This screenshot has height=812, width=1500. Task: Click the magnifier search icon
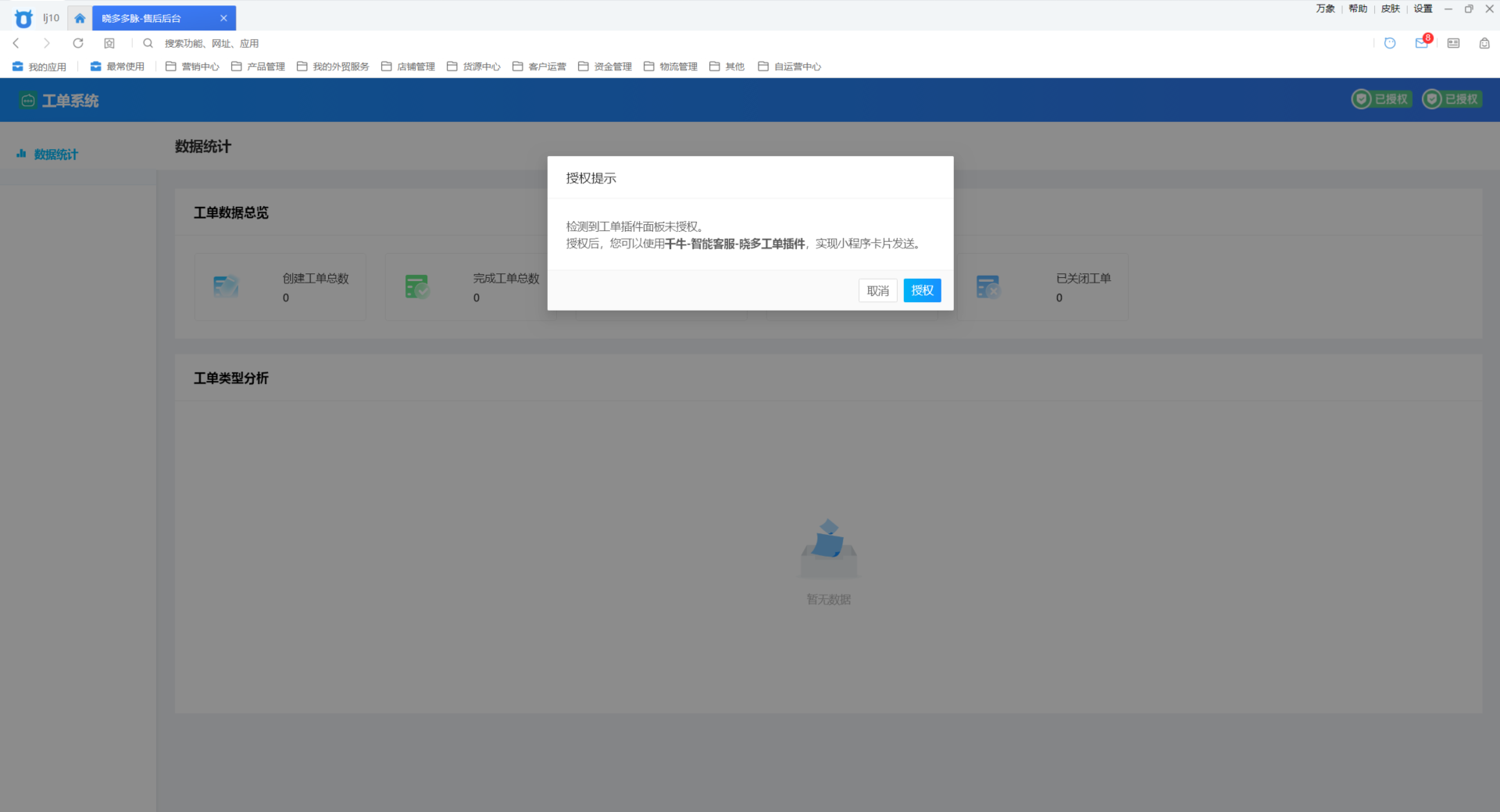[148, 43]
